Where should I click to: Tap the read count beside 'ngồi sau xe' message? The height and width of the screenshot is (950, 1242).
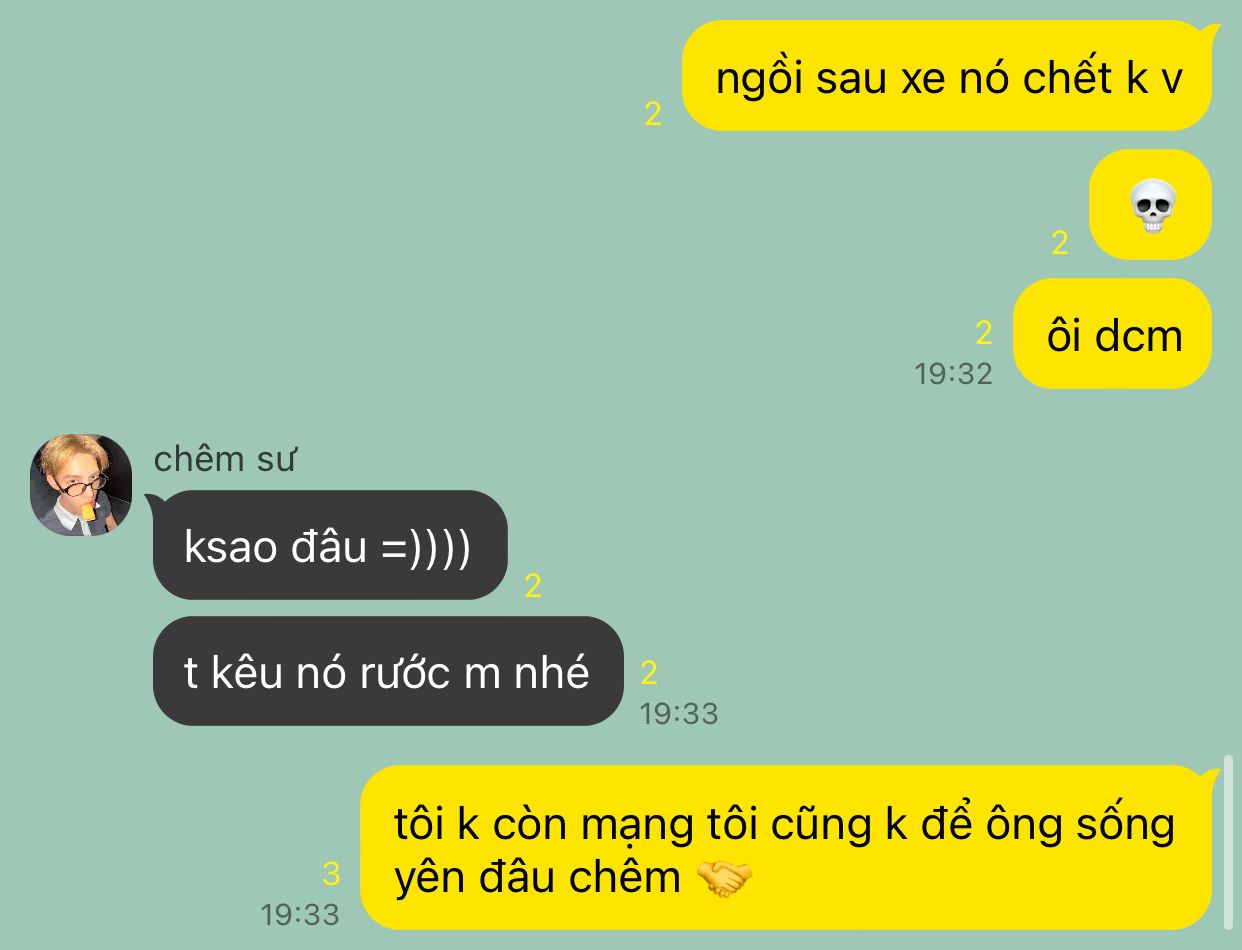click(x=653, y=114)
